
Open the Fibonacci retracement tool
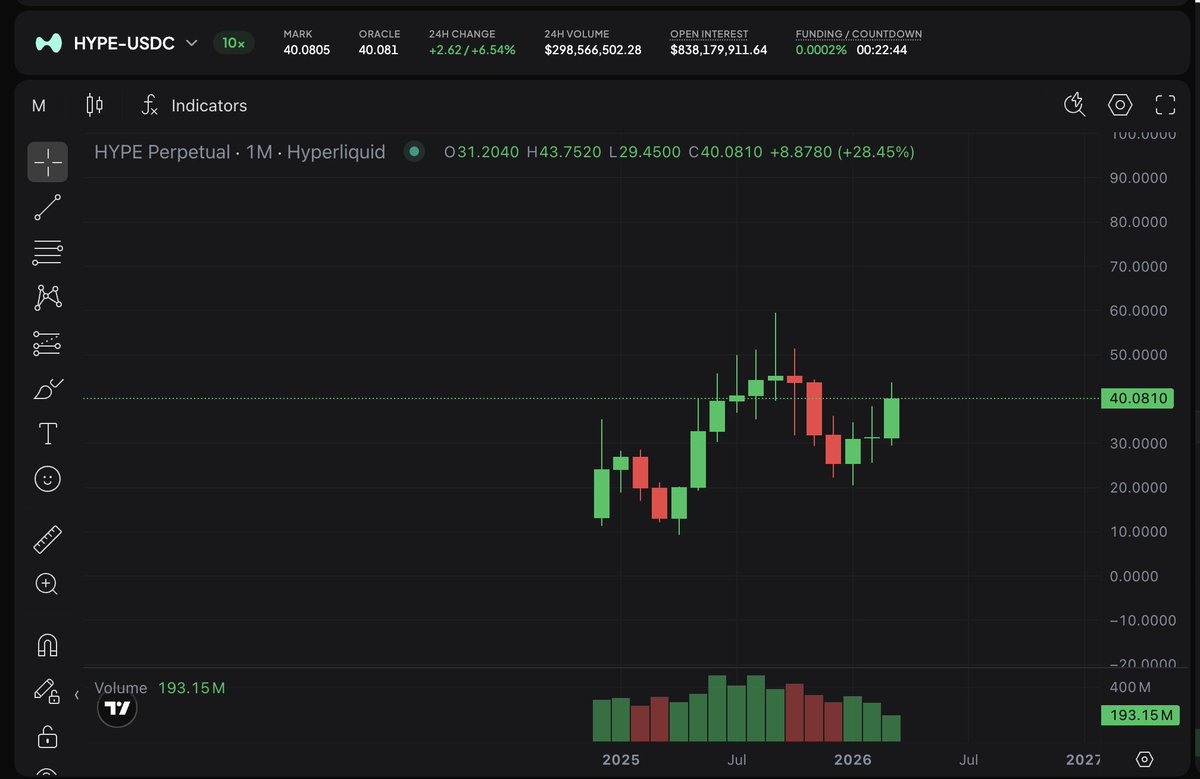47,252
